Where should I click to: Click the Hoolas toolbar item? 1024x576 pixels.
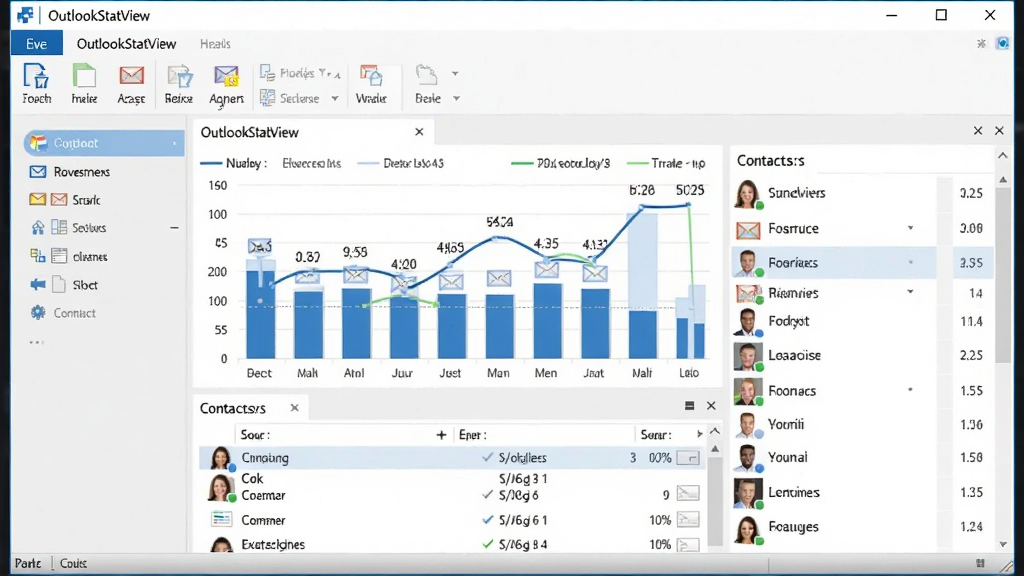click(x=300, y=73)
